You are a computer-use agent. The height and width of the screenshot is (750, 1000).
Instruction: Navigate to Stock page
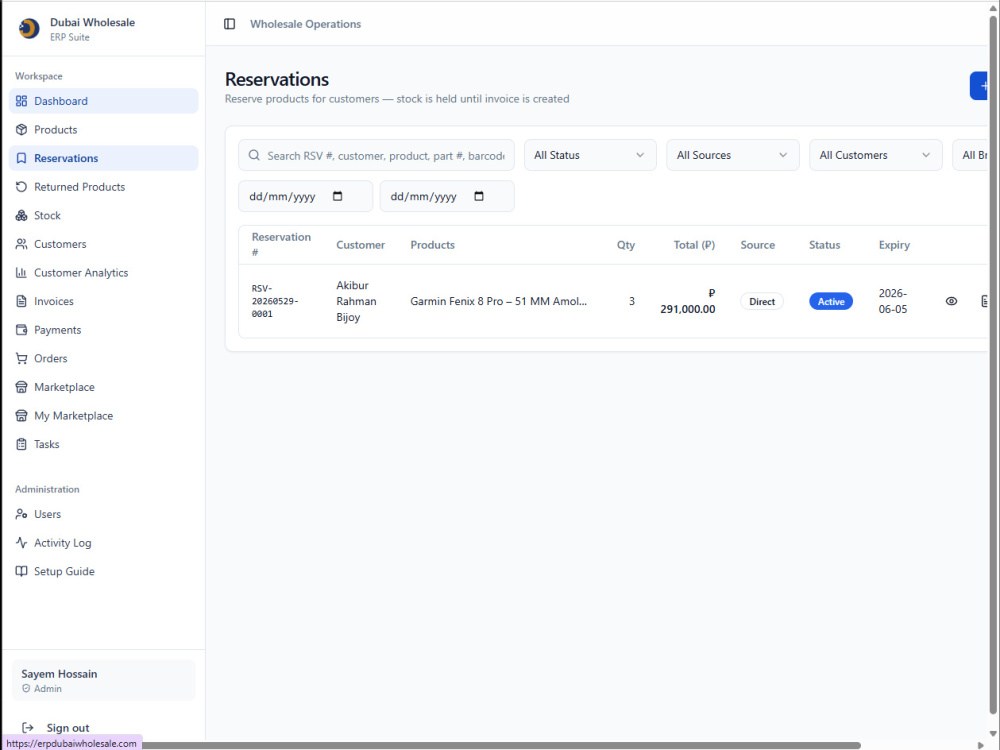104,216
